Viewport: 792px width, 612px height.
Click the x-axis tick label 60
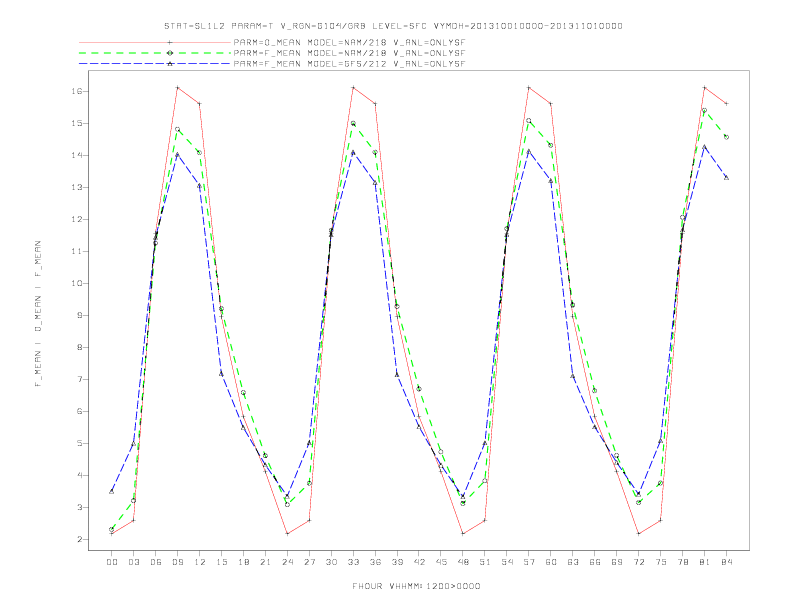coord(551,562)
